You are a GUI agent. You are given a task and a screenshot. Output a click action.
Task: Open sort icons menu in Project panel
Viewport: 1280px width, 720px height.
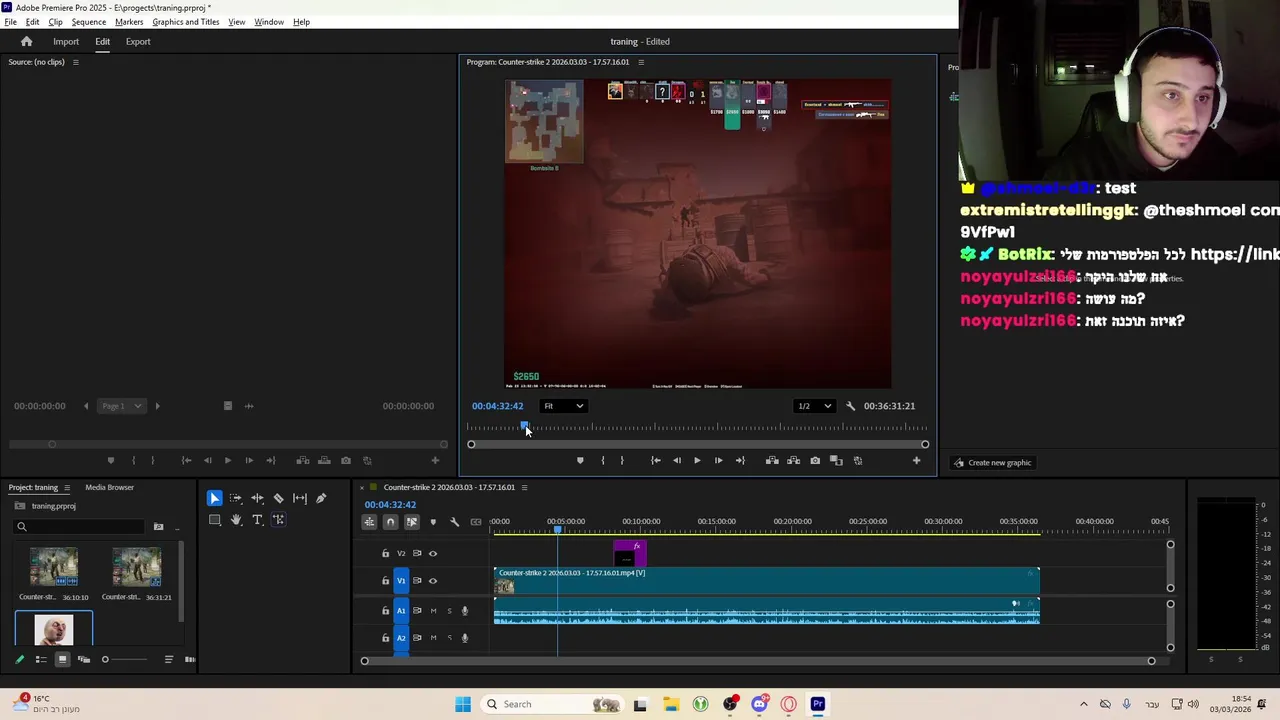click(x=168, y=659)
